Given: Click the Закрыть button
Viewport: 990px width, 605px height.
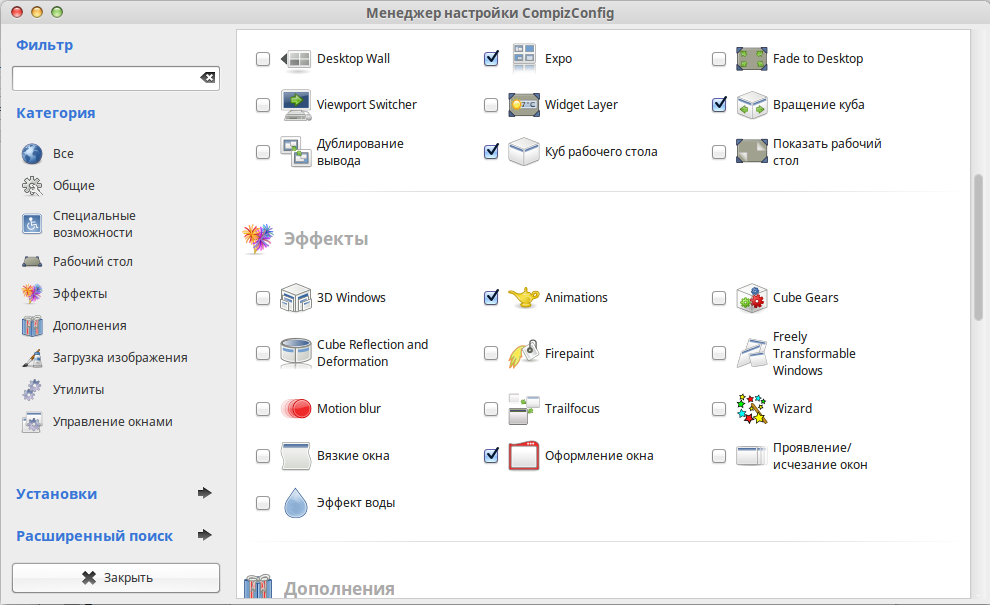Looking at the screenshot, I should pos(116,578).
